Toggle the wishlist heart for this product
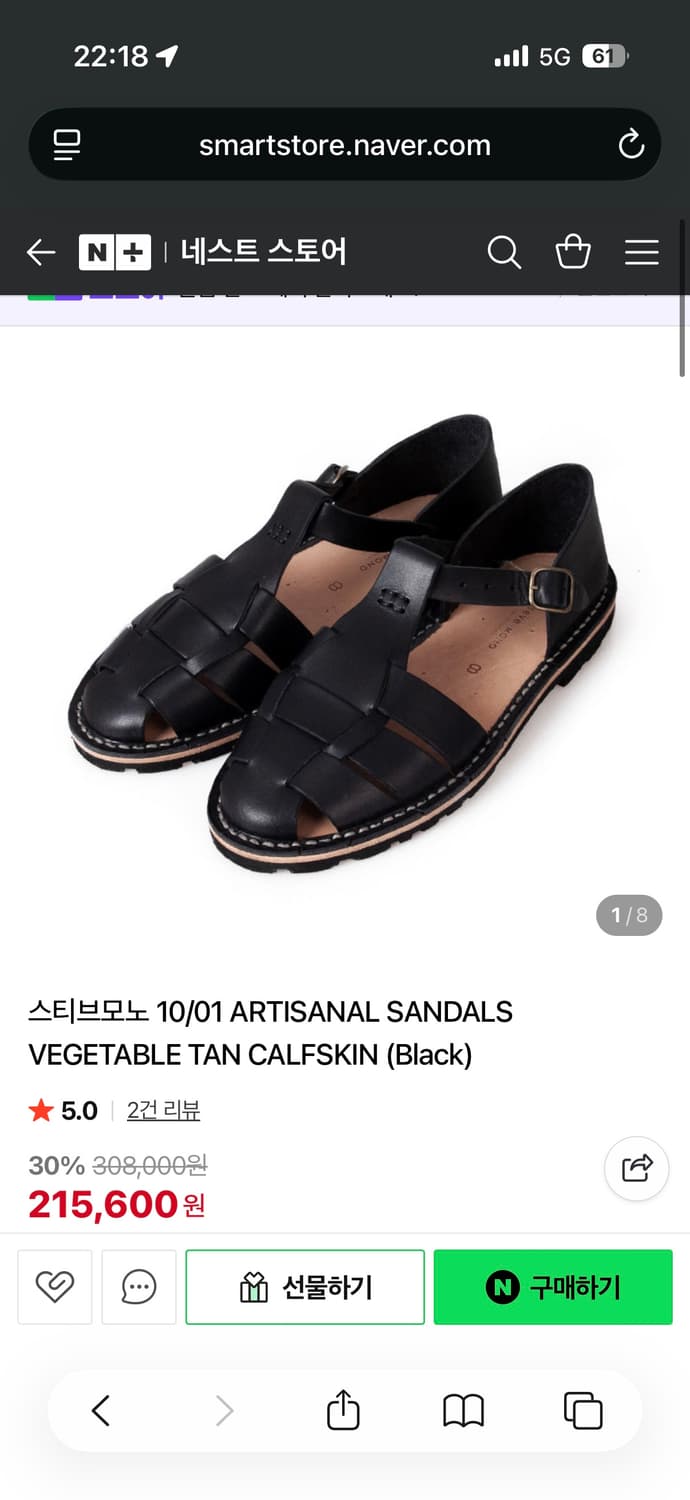 pyautogui.click(x=55, y=1287)
